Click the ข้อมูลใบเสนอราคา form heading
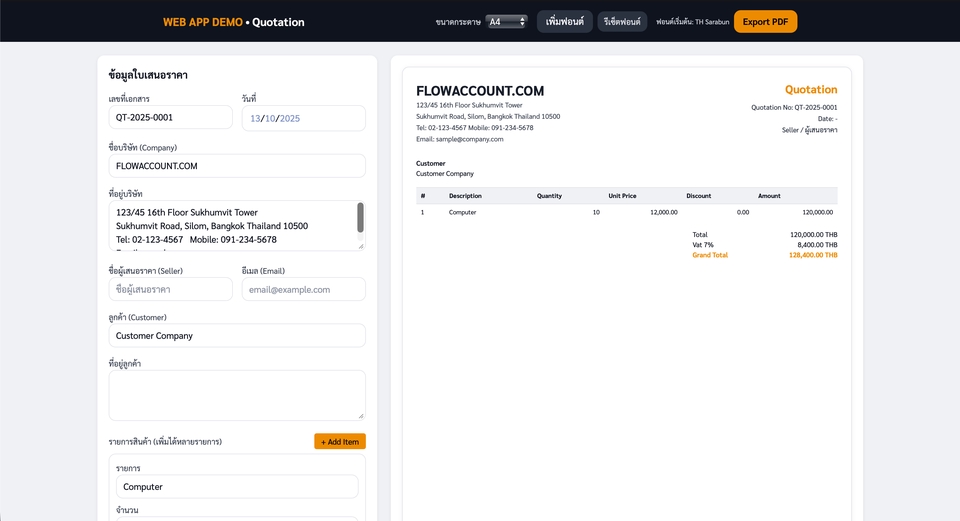This screenshot has height=521, width=960. 148,75
